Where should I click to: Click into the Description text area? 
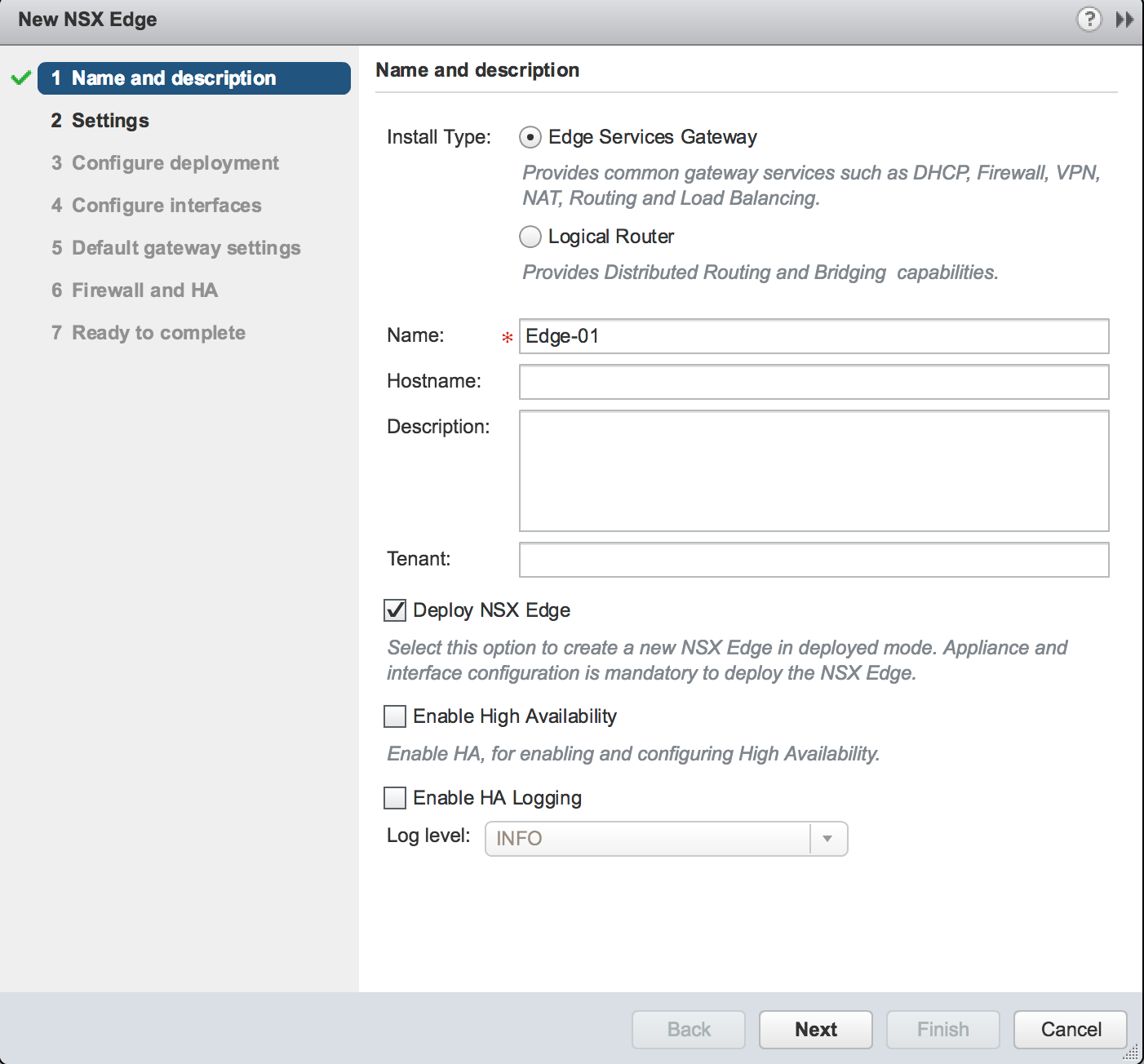[814, 471]
